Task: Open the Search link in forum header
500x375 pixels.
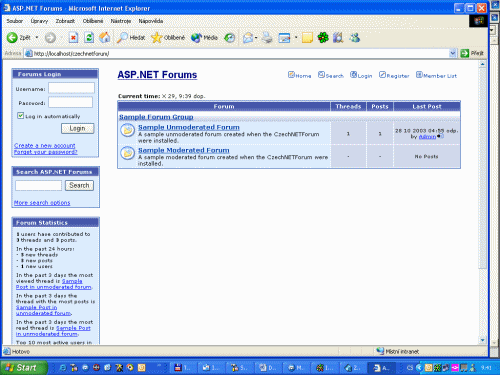Action: [x=330, y=75]
